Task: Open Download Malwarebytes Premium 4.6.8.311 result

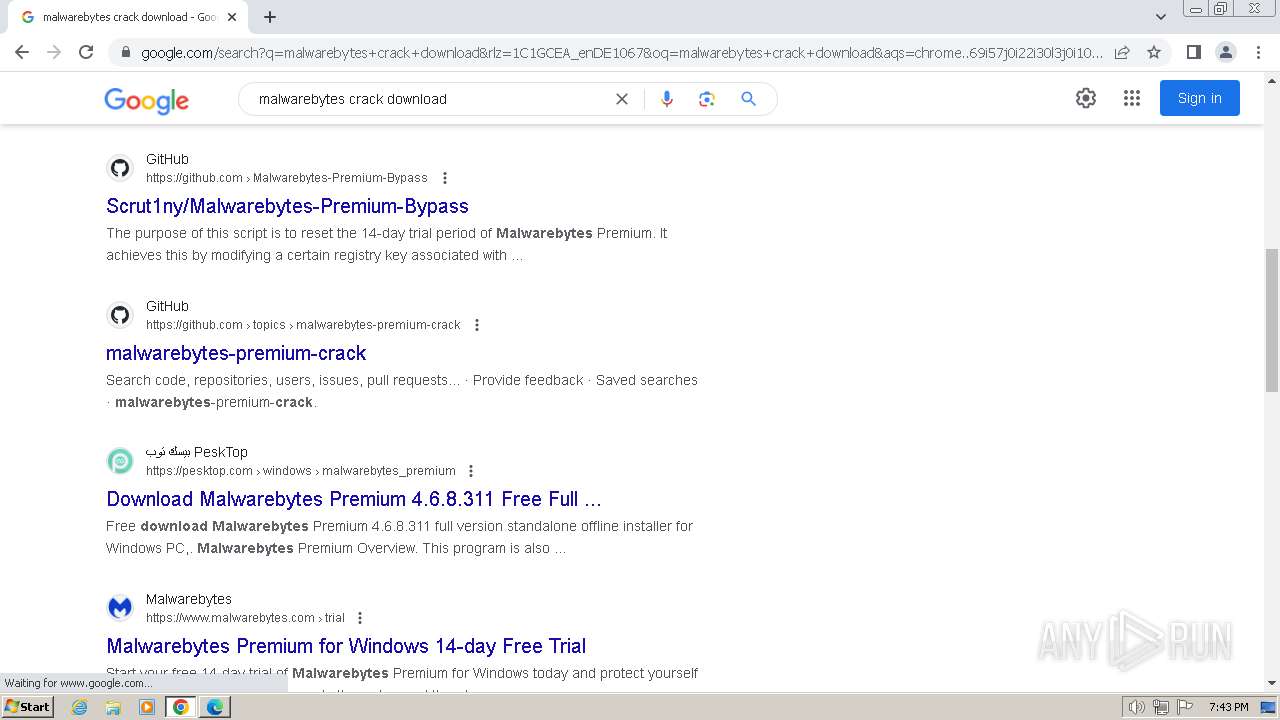Action: (354, 499)
